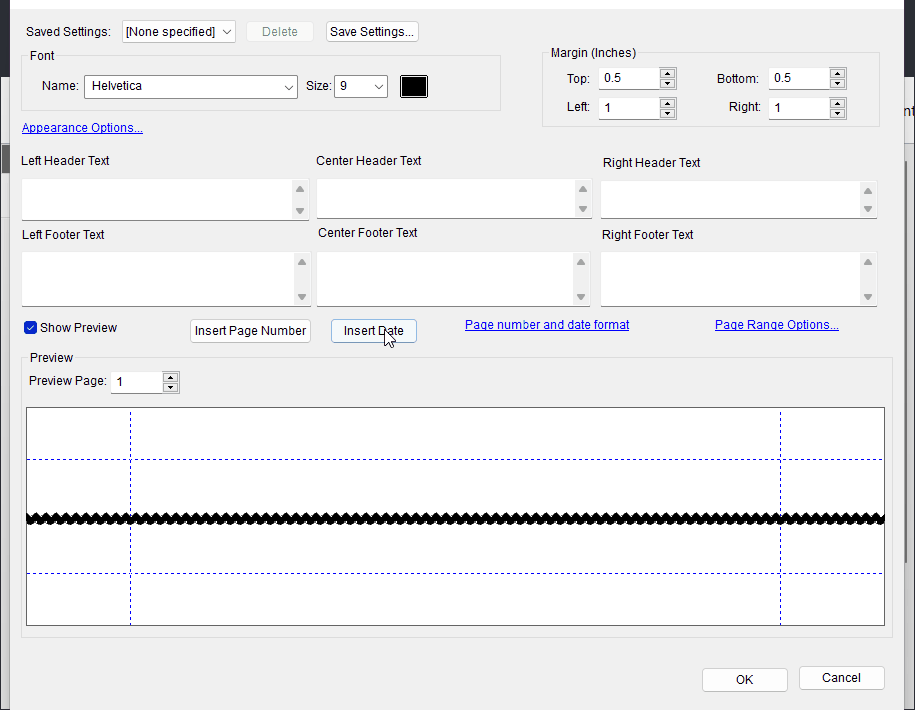Click the Top margin input field
The width and height of the screenshot is (915, 710).
tap(629, 79)
